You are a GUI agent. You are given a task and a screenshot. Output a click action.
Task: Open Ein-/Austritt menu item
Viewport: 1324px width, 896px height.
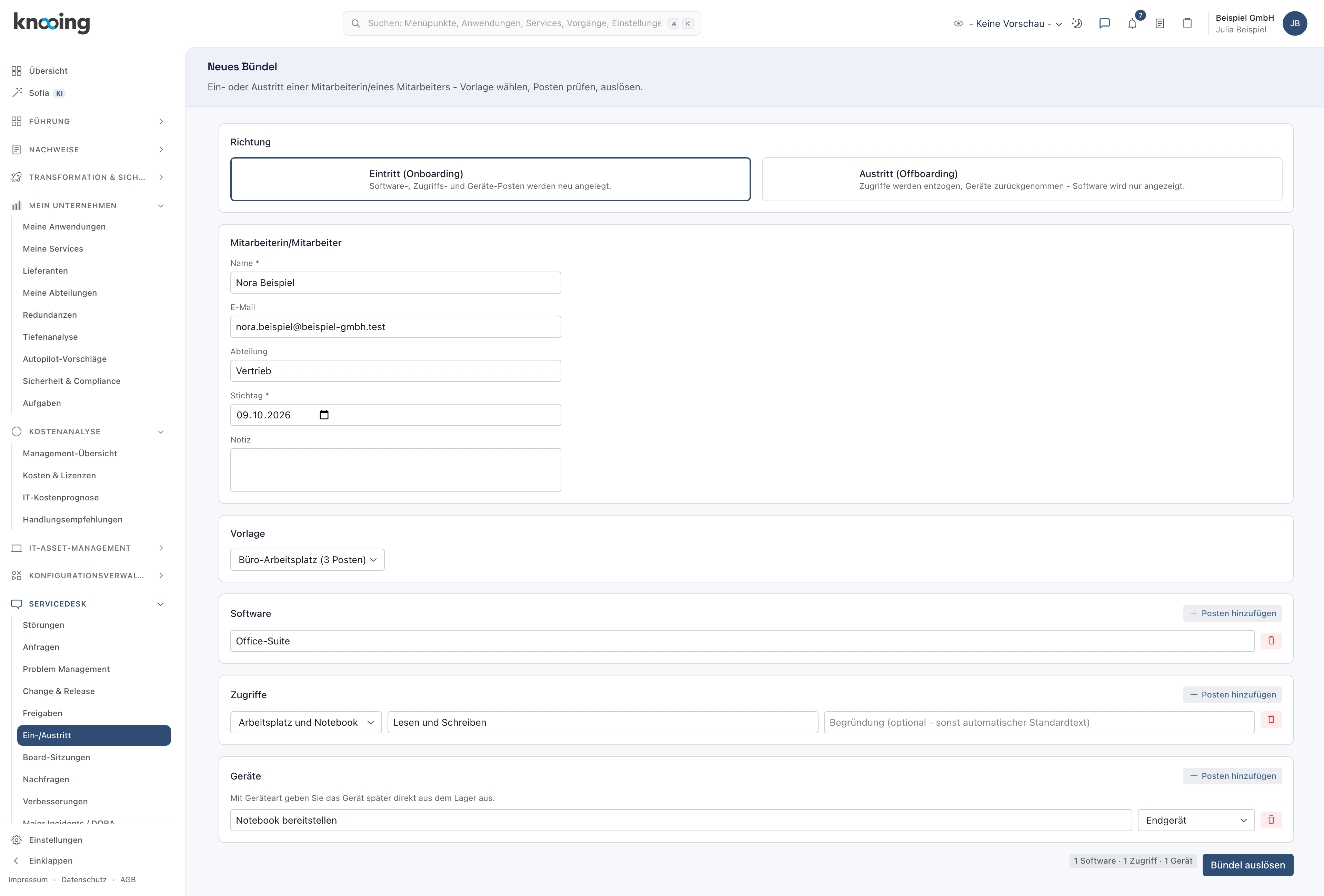coord(94,735)
